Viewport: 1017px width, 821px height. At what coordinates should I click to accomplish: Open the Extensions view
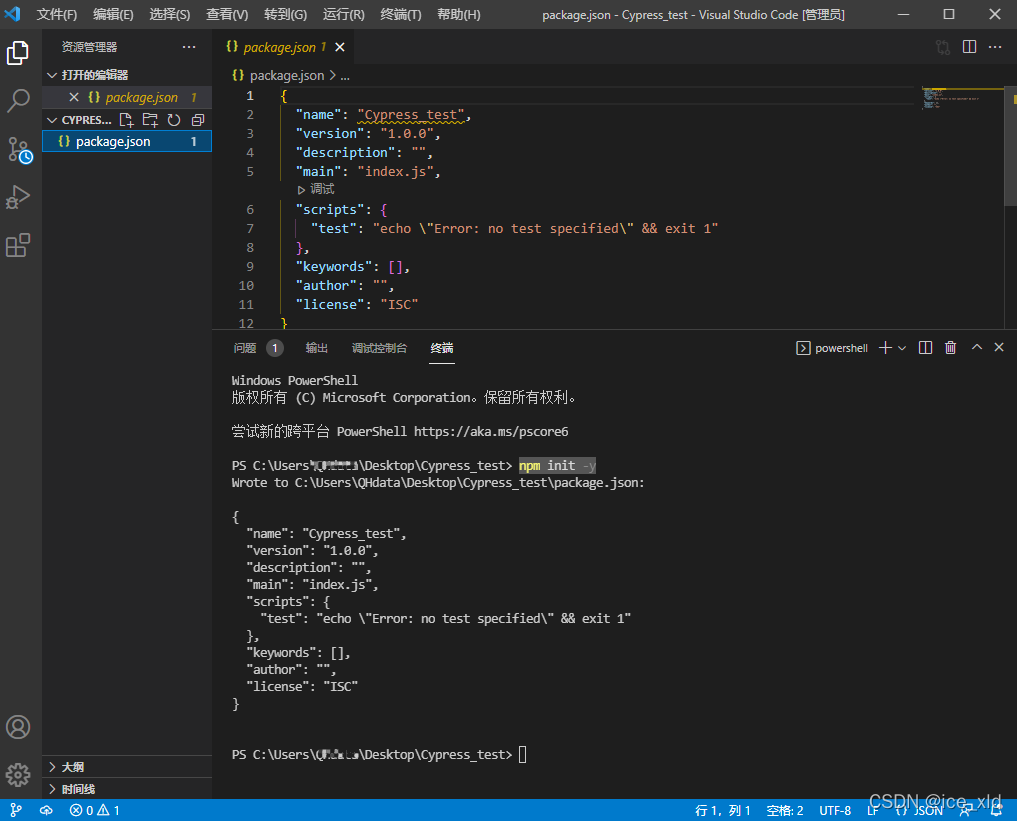(18, 245)
